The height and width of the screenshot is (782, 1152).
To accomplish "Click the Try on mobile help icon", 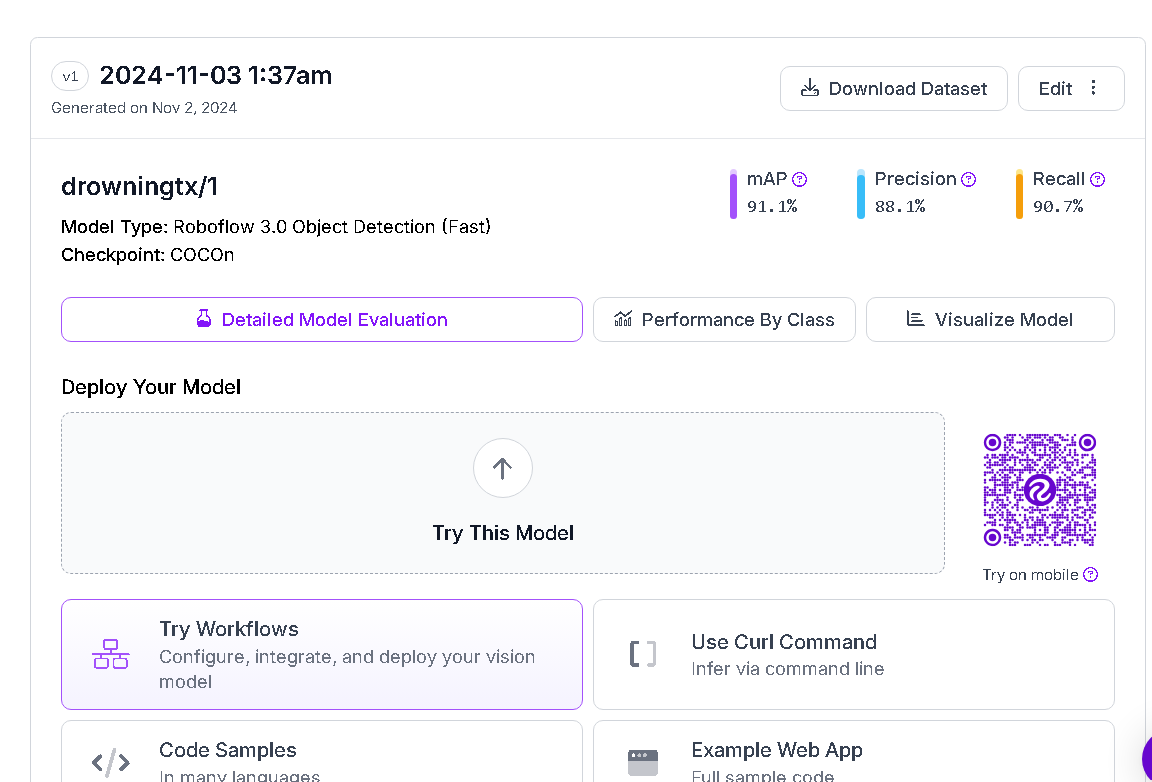I will [1091, 575].
